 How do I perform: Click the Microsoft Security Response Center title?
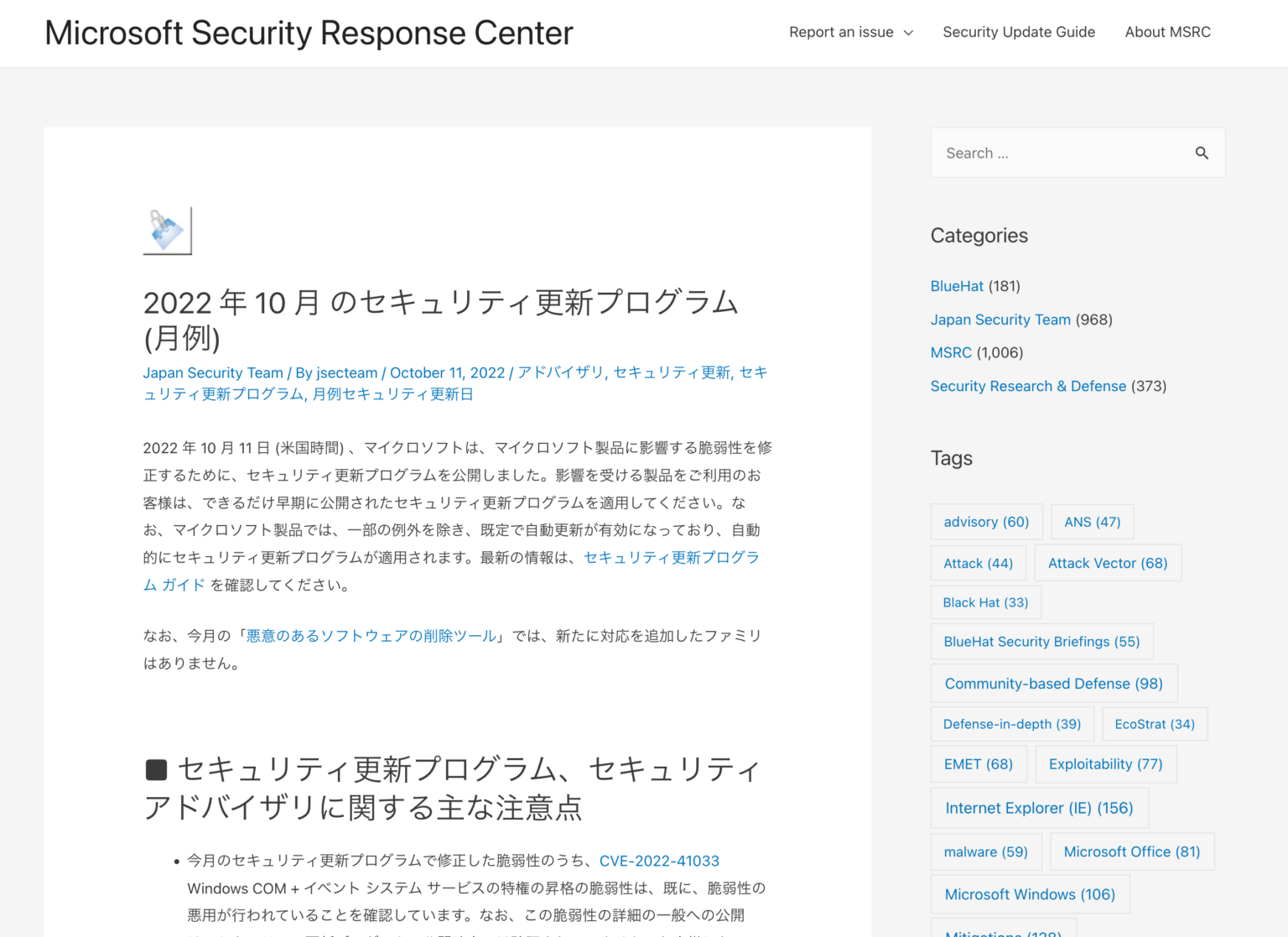point(309,34)
